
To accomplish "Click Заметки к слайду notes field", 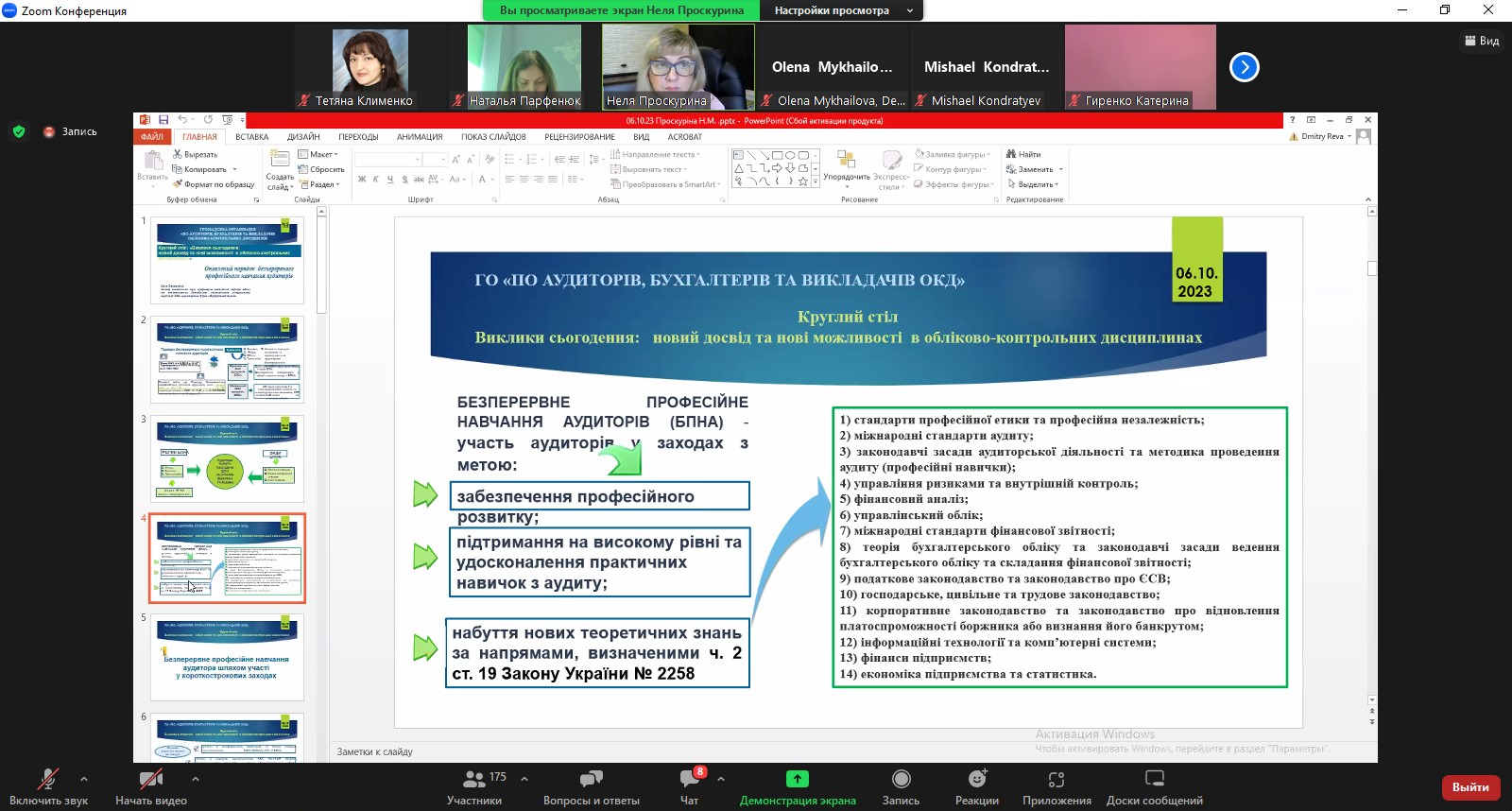I will 375,752.
